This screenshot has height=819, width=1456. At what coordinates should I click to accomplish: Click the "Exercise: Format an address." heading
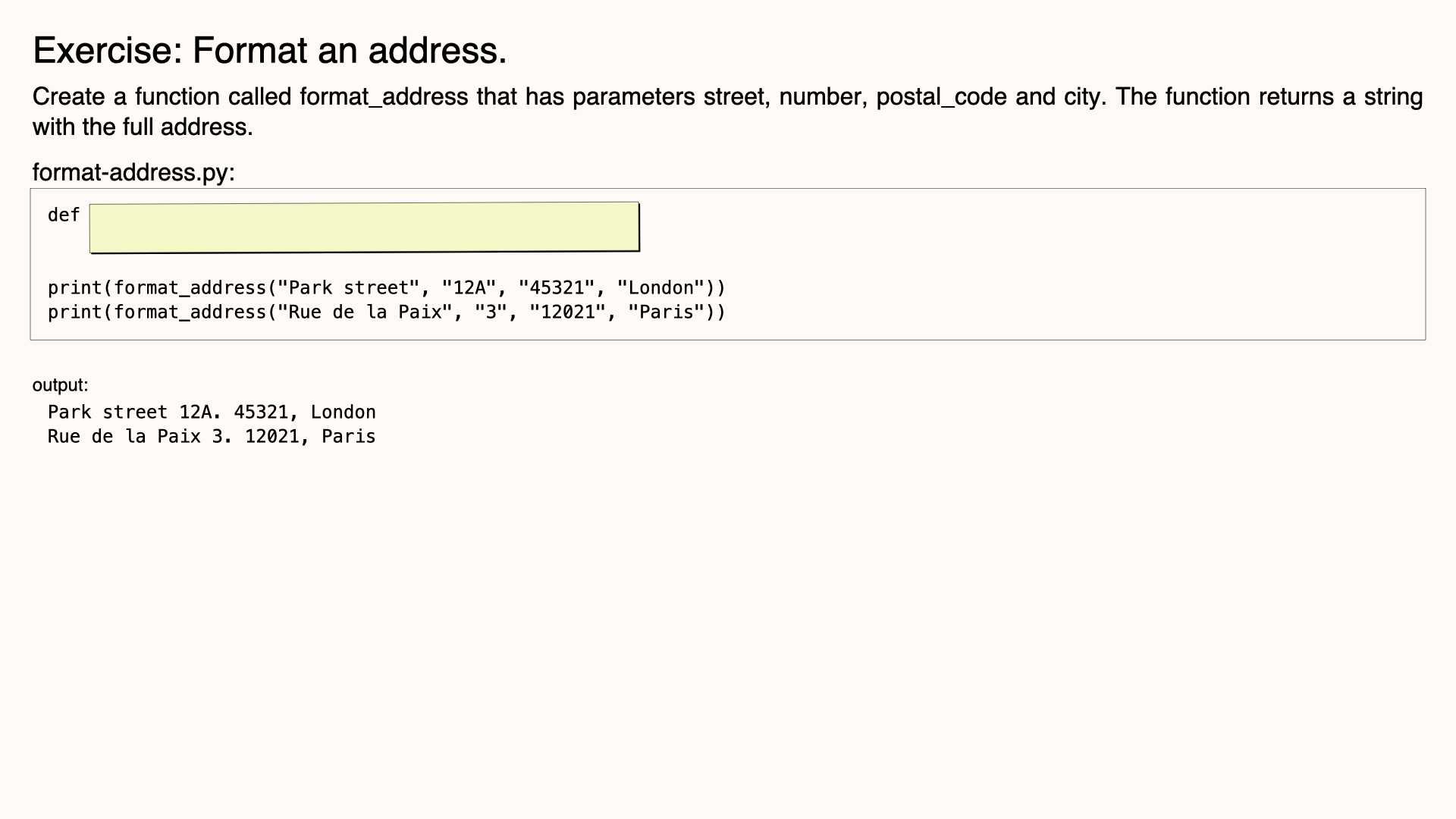point(270,51)
